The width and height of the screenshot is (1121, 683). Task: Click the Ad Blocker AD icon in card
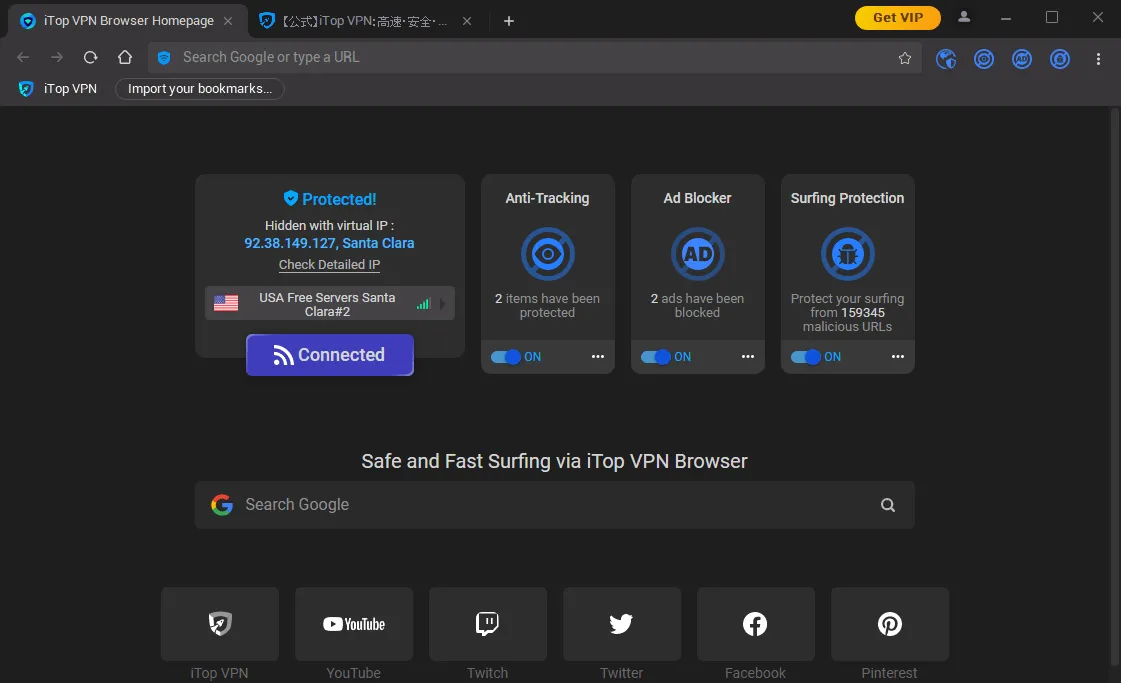pyautogui.click(x=698, y=254)
